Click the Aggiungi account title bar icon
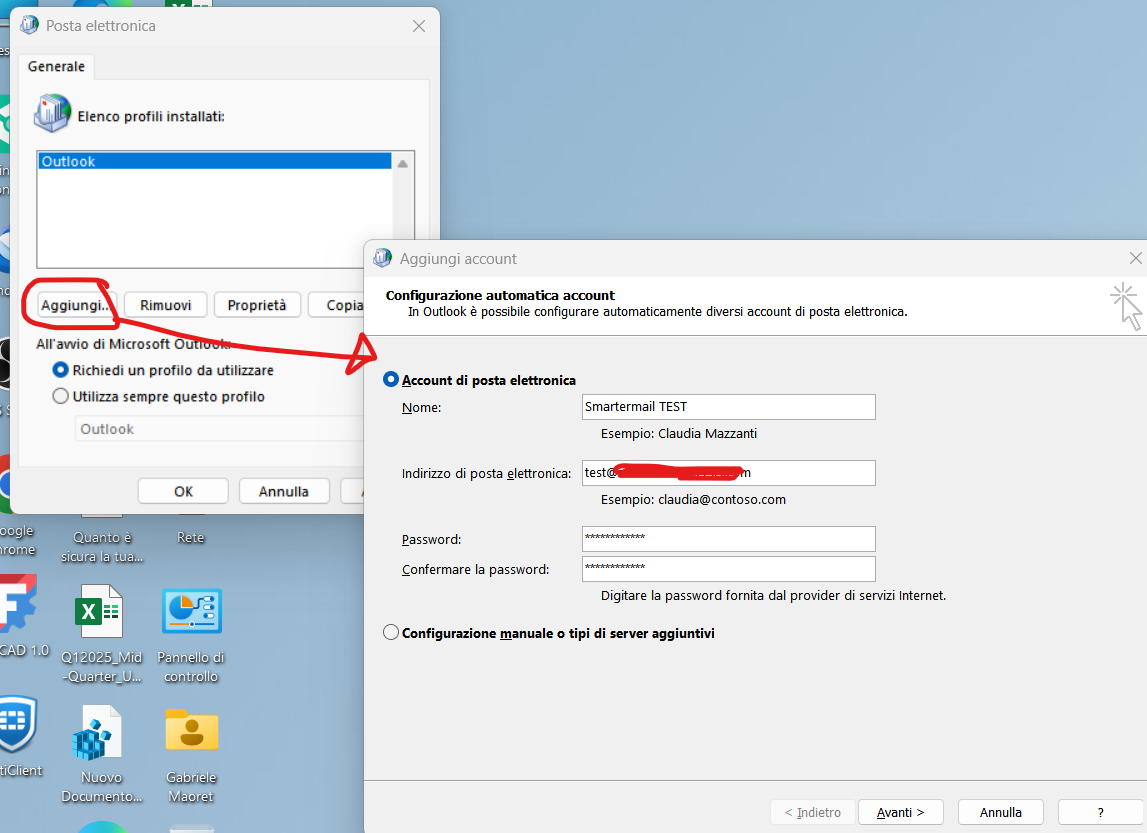The width and height of the screenshot is (1147, 833). point(382,258)
